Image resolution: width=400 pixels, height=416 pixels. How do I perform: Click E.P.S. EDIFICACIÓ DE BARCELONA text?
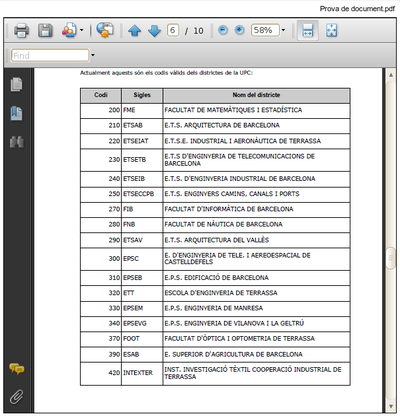click(216, 278)
